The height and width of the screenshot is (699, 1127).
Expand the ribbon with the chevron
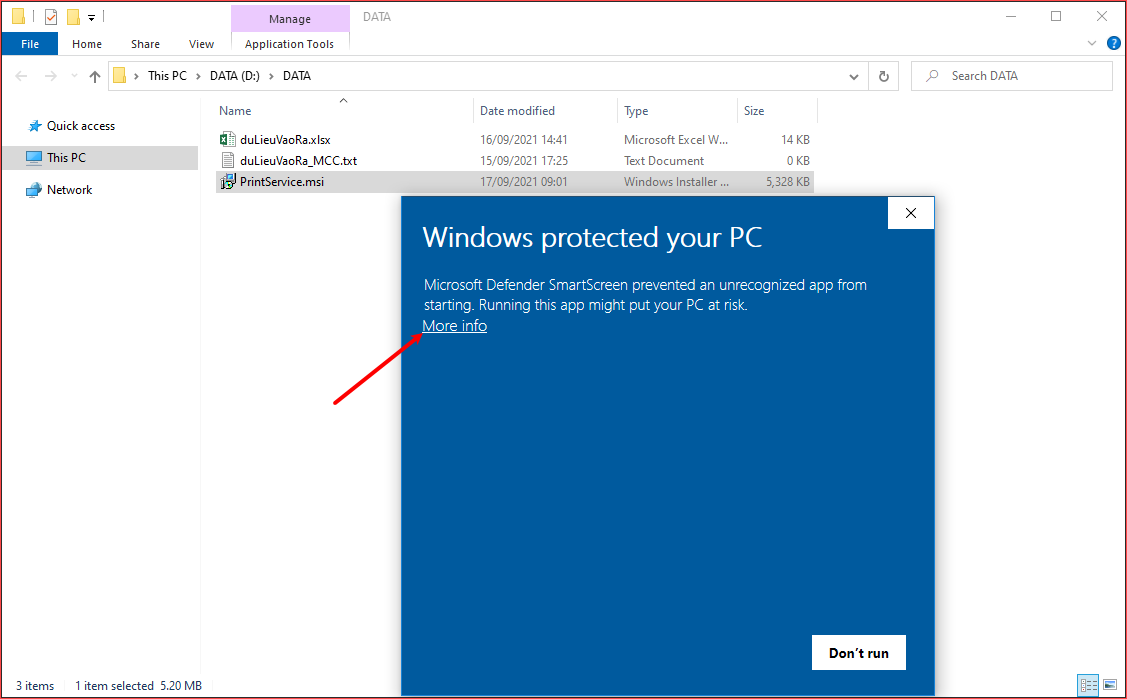click(1092, 44)
